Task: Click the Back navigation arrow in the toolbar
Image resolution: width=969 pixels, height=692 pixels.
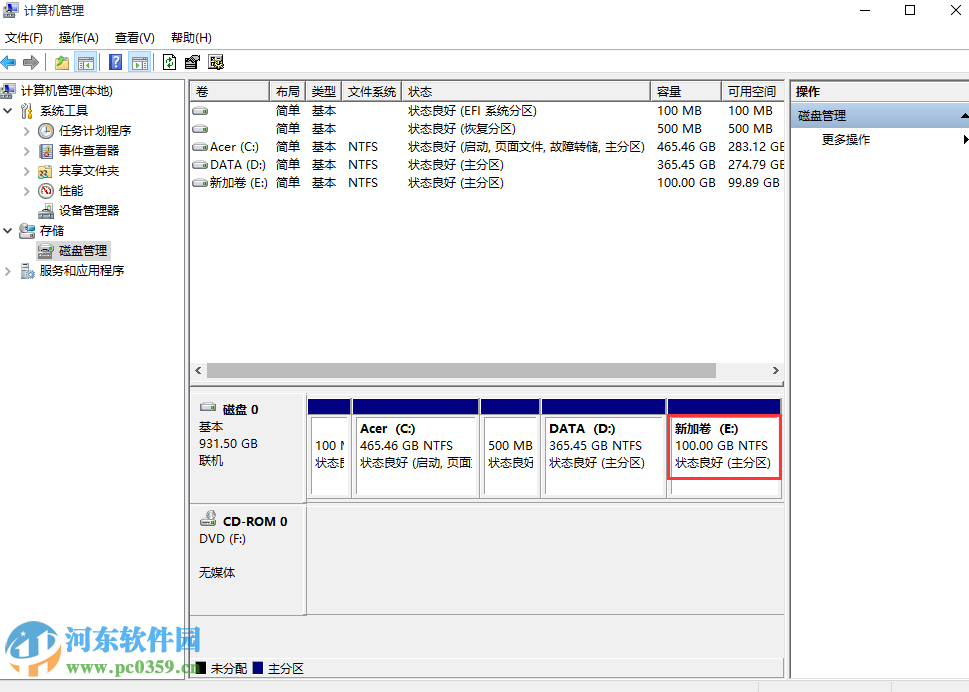Action: 9,62
